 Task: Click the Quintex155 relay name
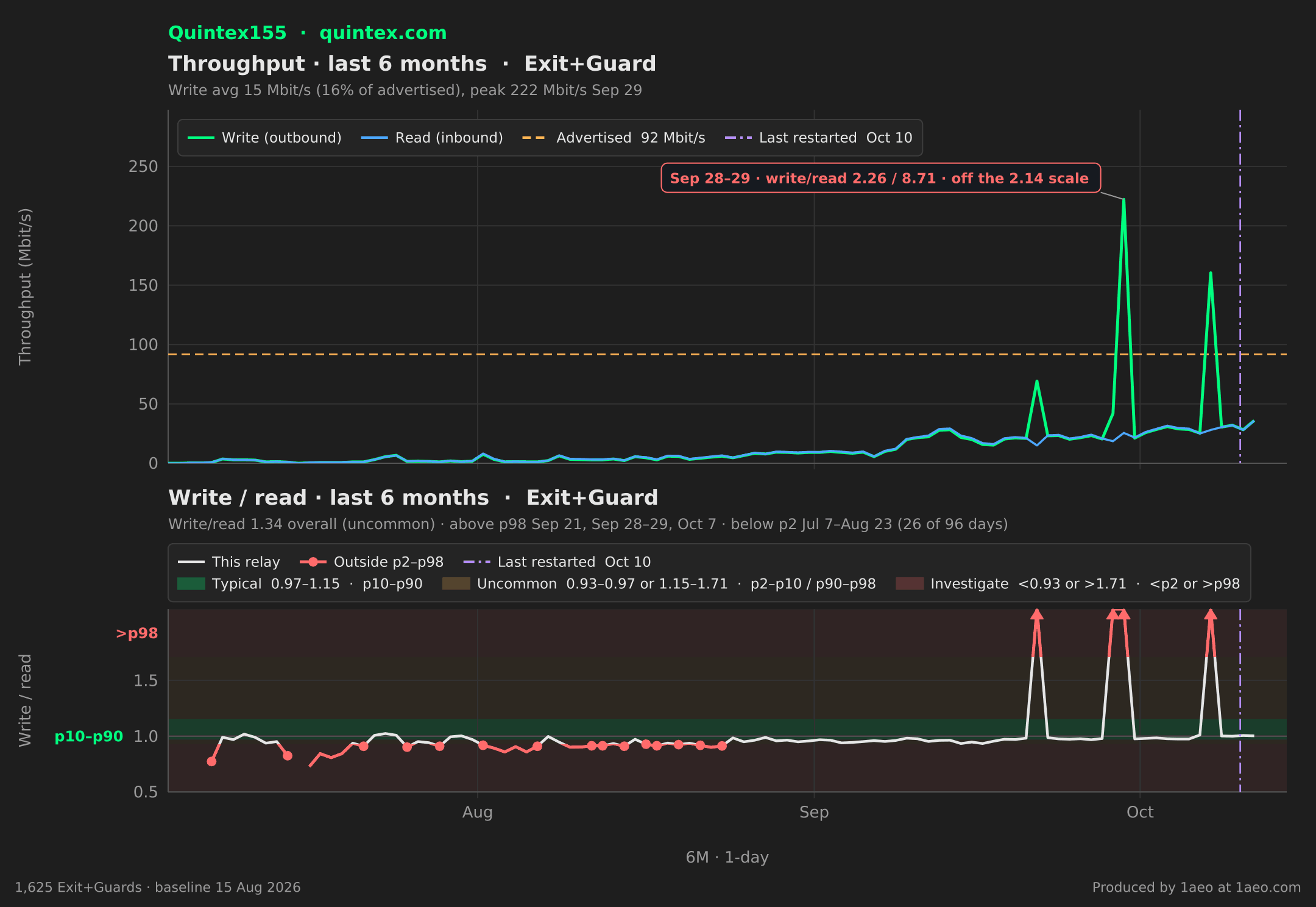(x=227, y=33)
